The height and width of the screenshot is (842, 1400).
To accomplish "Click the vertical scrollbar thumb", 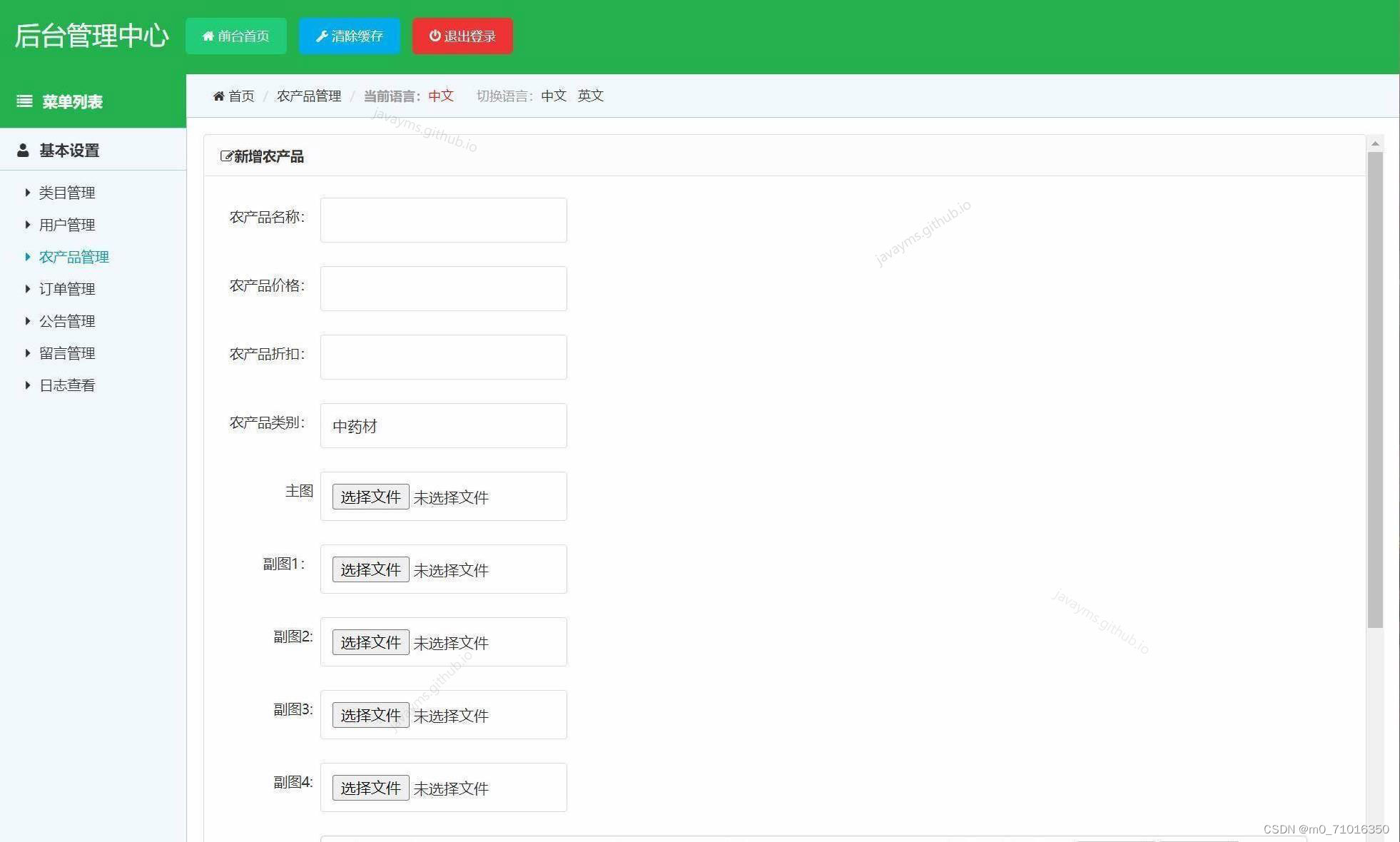I will pos(1375,389).
